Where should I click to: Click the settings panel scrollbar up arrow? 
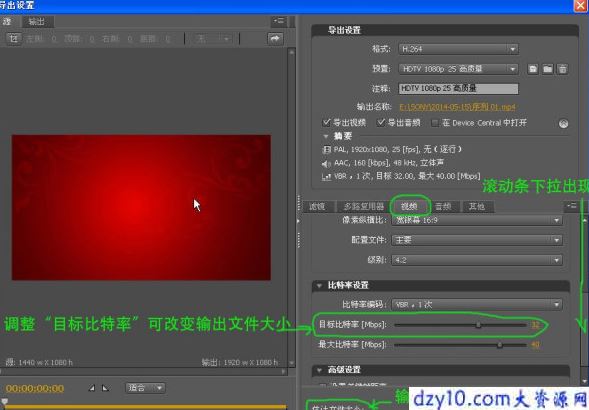(584, 220)
